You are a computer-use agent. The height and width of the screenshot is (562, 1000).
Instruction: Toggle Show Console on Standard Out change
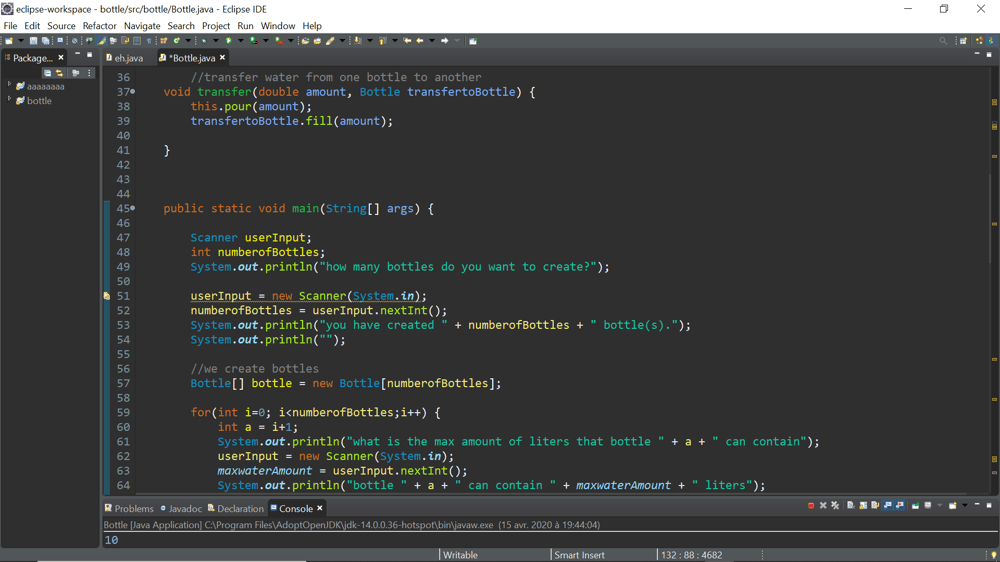tap(888, 505)
